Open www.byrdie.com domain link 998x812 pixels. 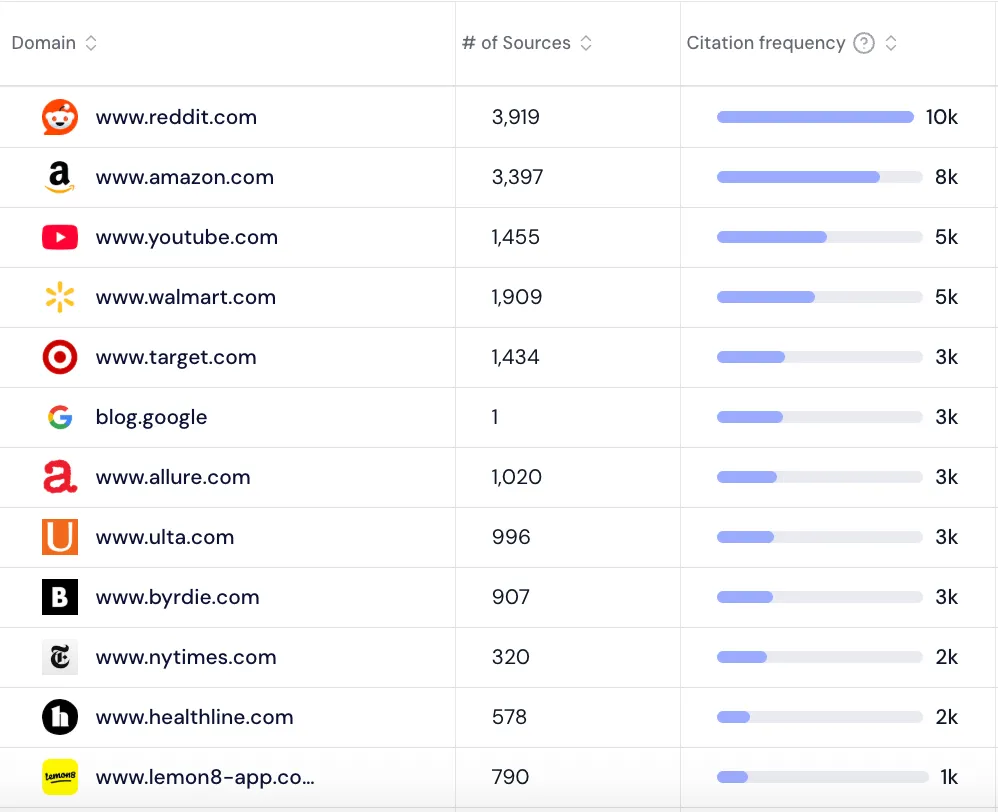pos(178,597)
